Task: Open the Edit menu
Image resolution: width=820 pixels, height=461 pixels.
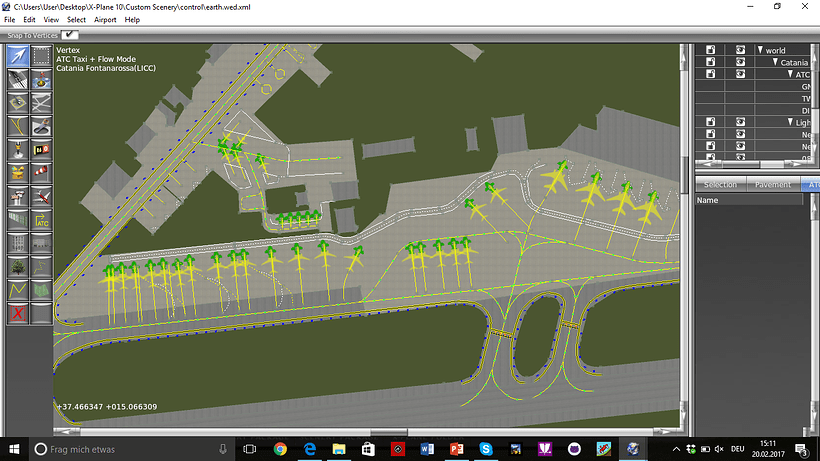Action: [29, 20]
